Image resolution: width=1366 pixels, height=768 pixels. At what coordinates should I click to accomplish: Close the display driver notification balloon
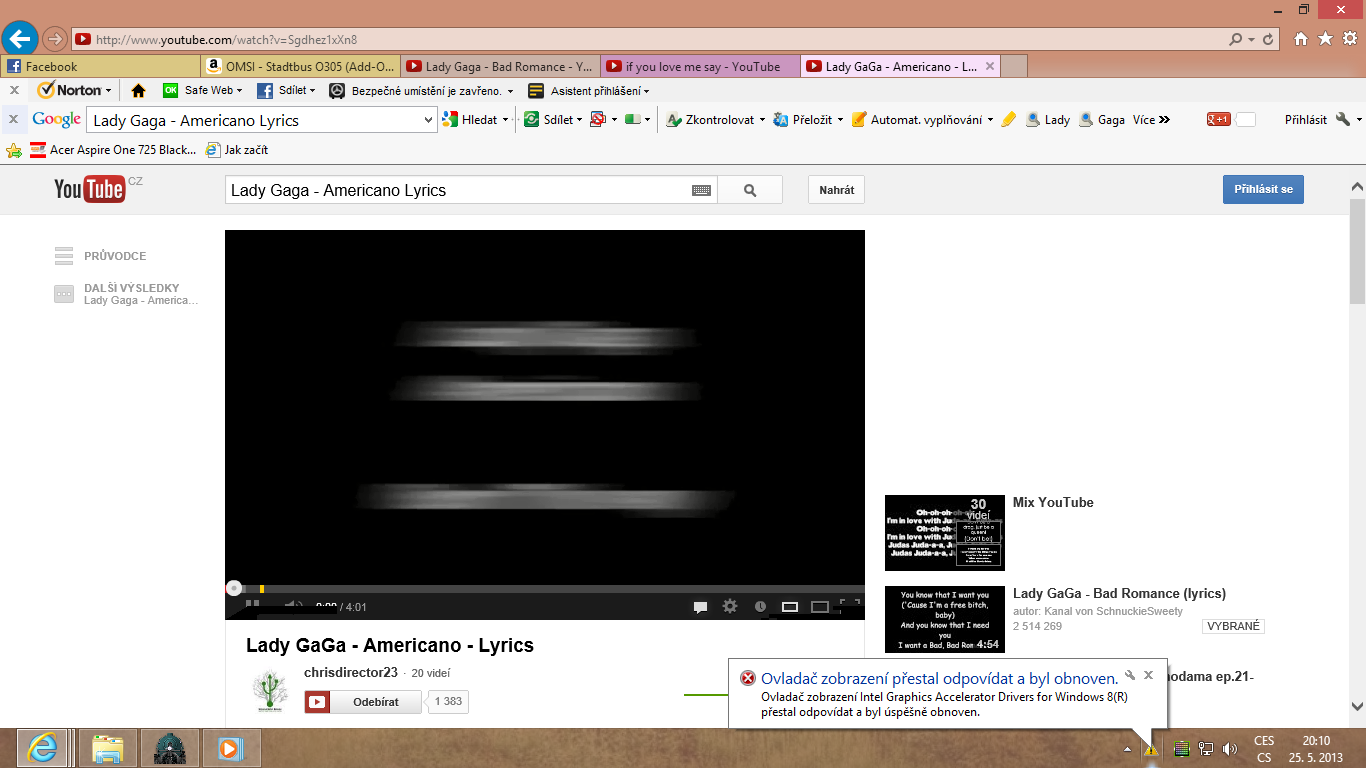(1148, 676)
